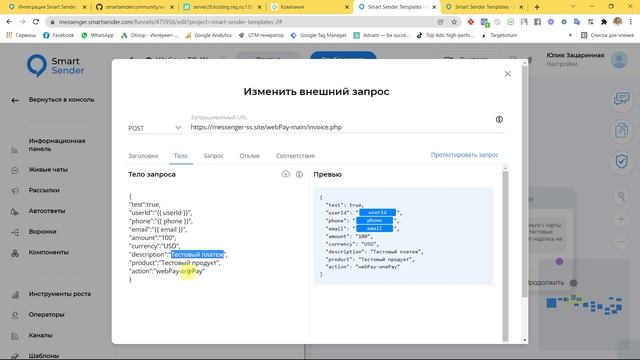Open Компоненты in sidebar

49,252
